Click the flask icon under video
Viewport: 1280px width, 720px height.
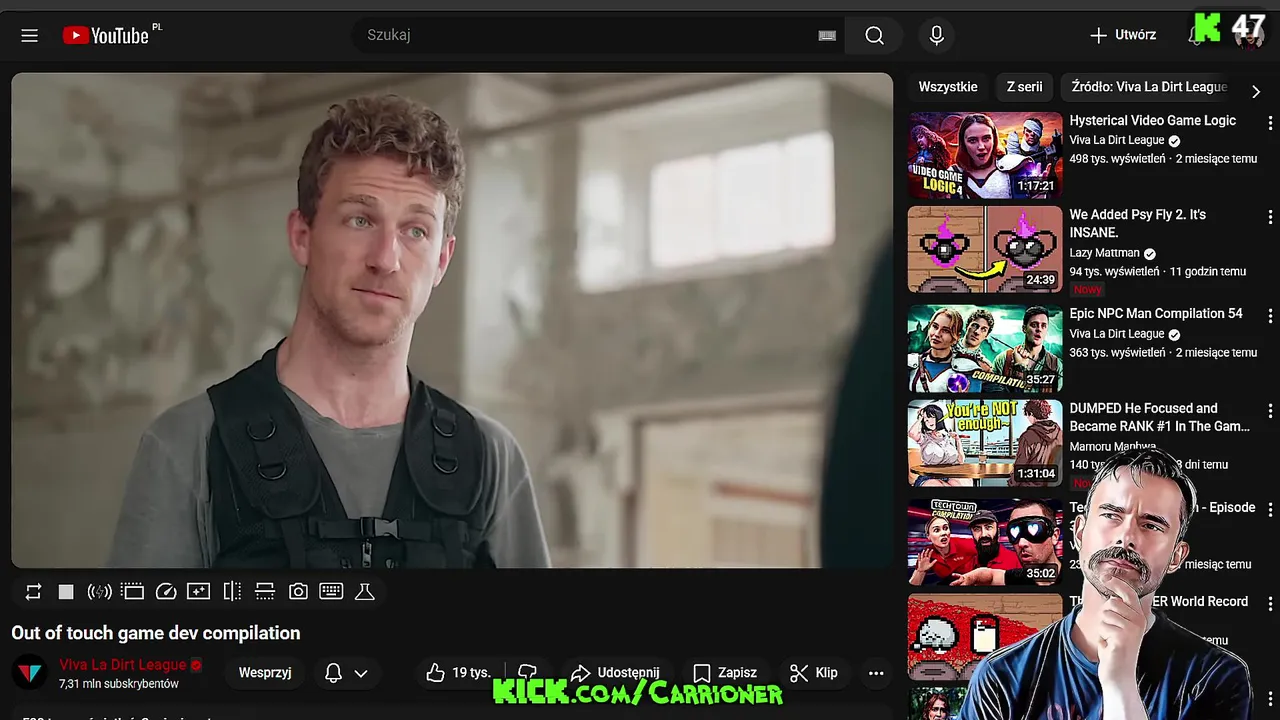click(365, 592)
